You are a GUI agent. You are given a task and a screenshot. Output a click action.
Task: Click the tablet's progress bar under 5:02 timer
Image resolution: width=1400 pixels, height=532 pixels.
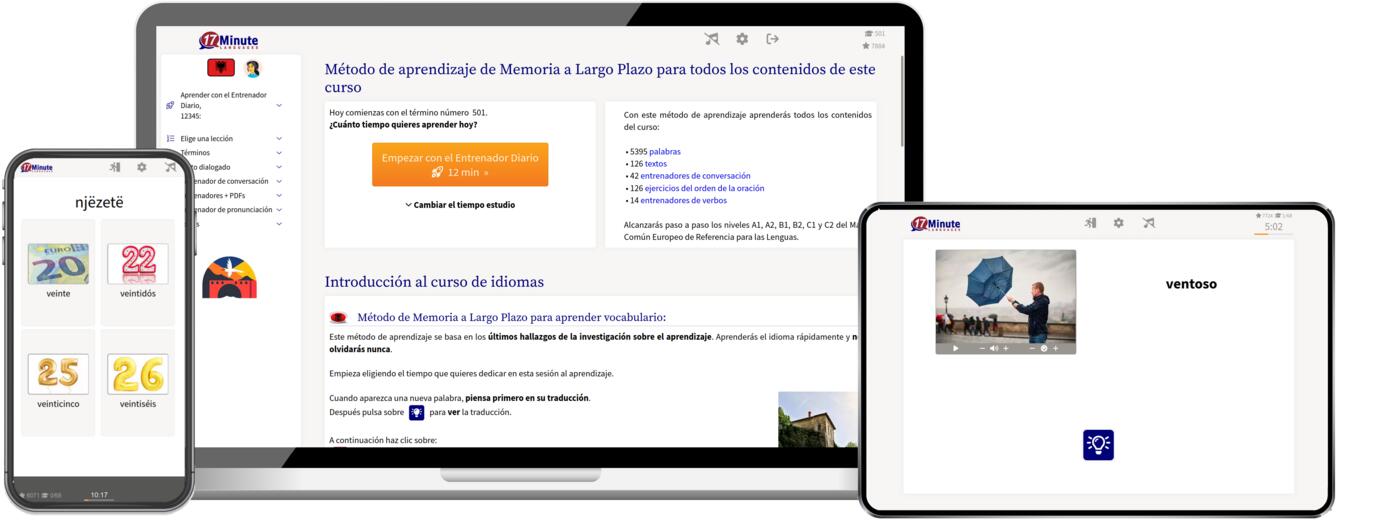pos(1273,234)
